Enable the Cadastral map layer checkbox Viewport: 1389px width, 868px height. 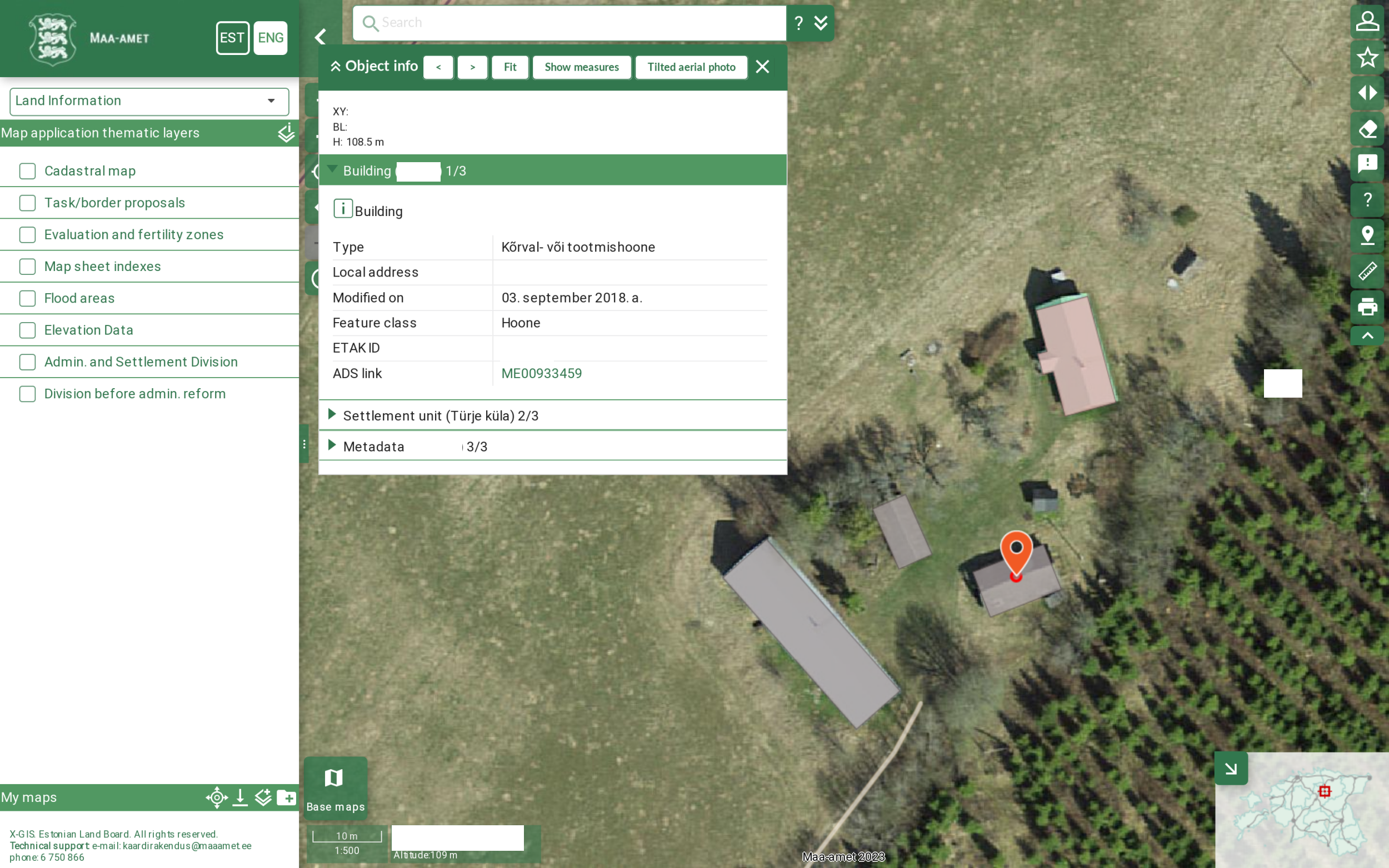[28, 171]
